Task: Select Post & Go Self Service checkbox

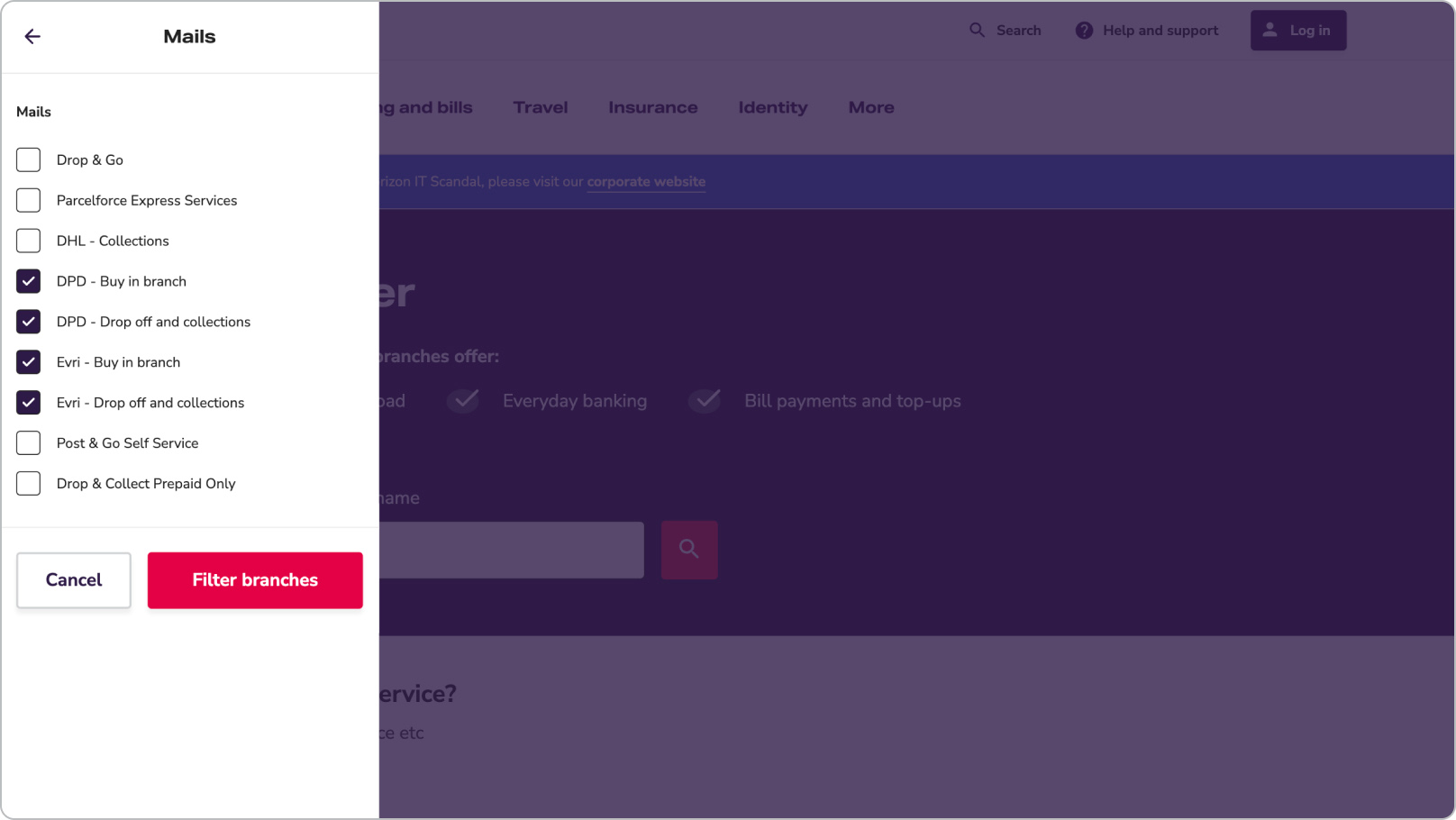Action: [x=28, y=443]
